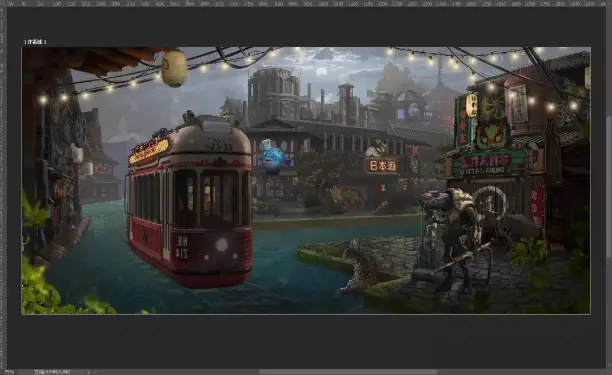612x375 pixels.
Task: Click the vertical ruler on the left edge
Action: point(3,187)
